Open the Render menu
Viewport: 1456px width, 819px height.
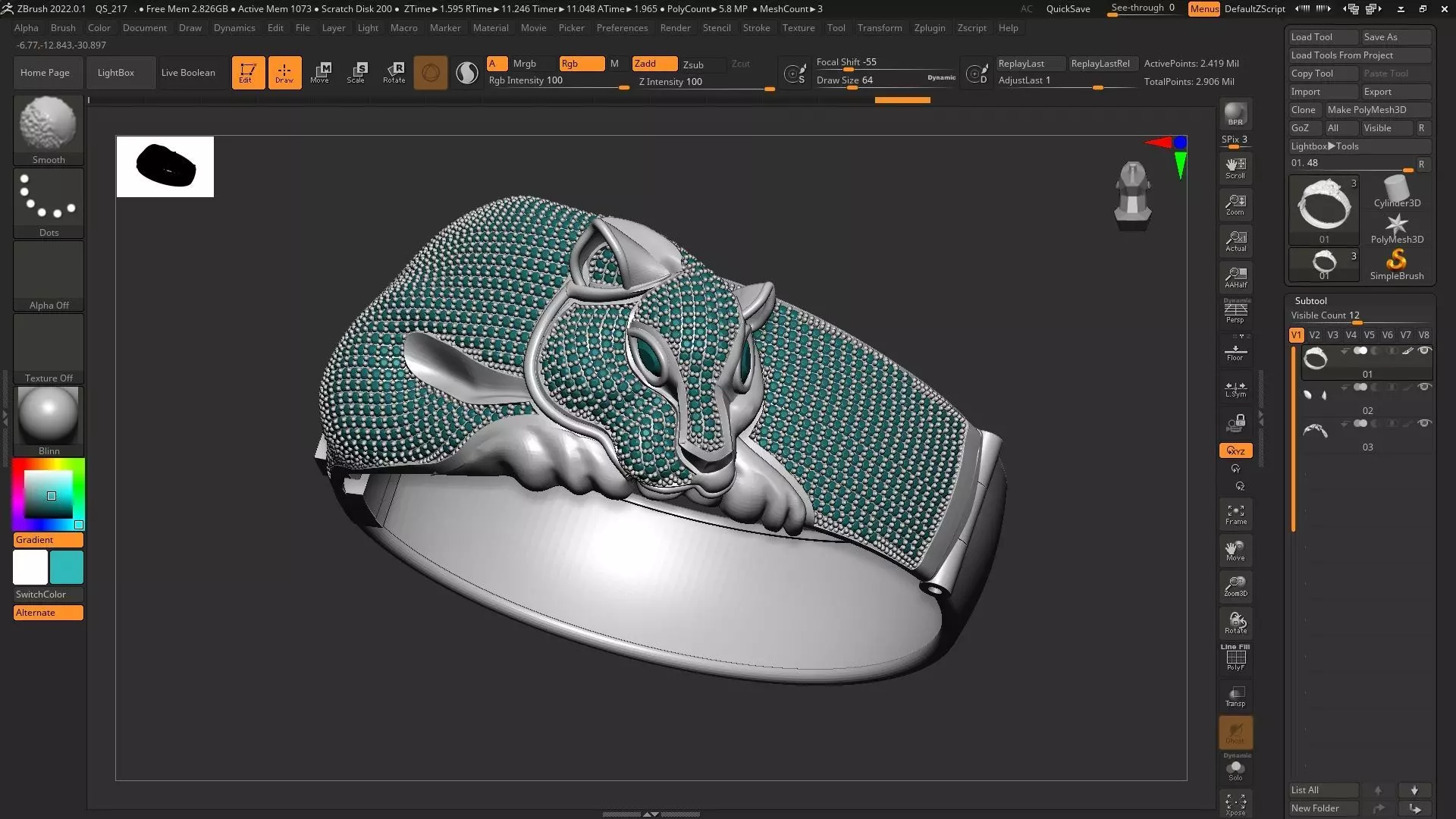675,28
